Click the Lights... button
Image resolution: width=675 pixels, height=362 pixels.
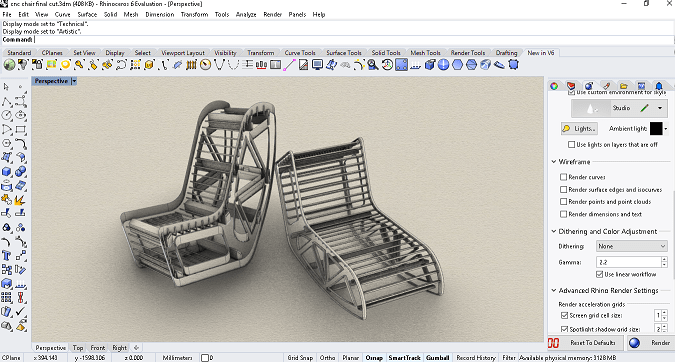pyautogui.click(x=579, y=129)
